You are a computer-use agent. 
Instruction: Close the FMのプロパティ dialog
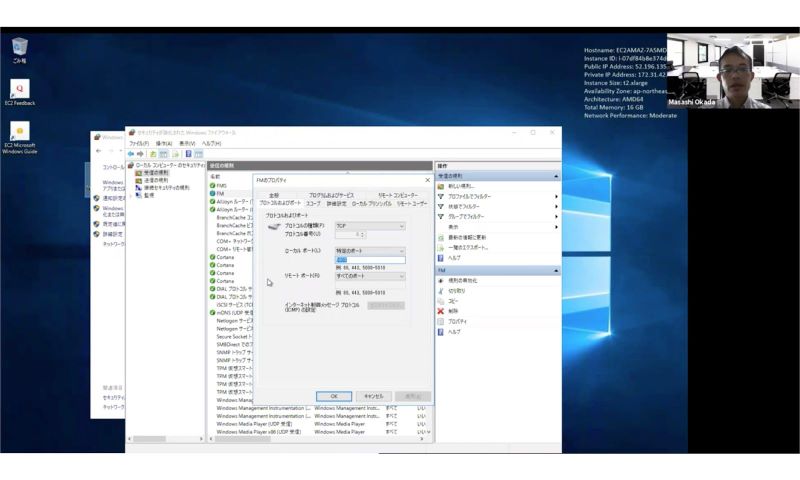pyautogui.click(x=428, y=180)
